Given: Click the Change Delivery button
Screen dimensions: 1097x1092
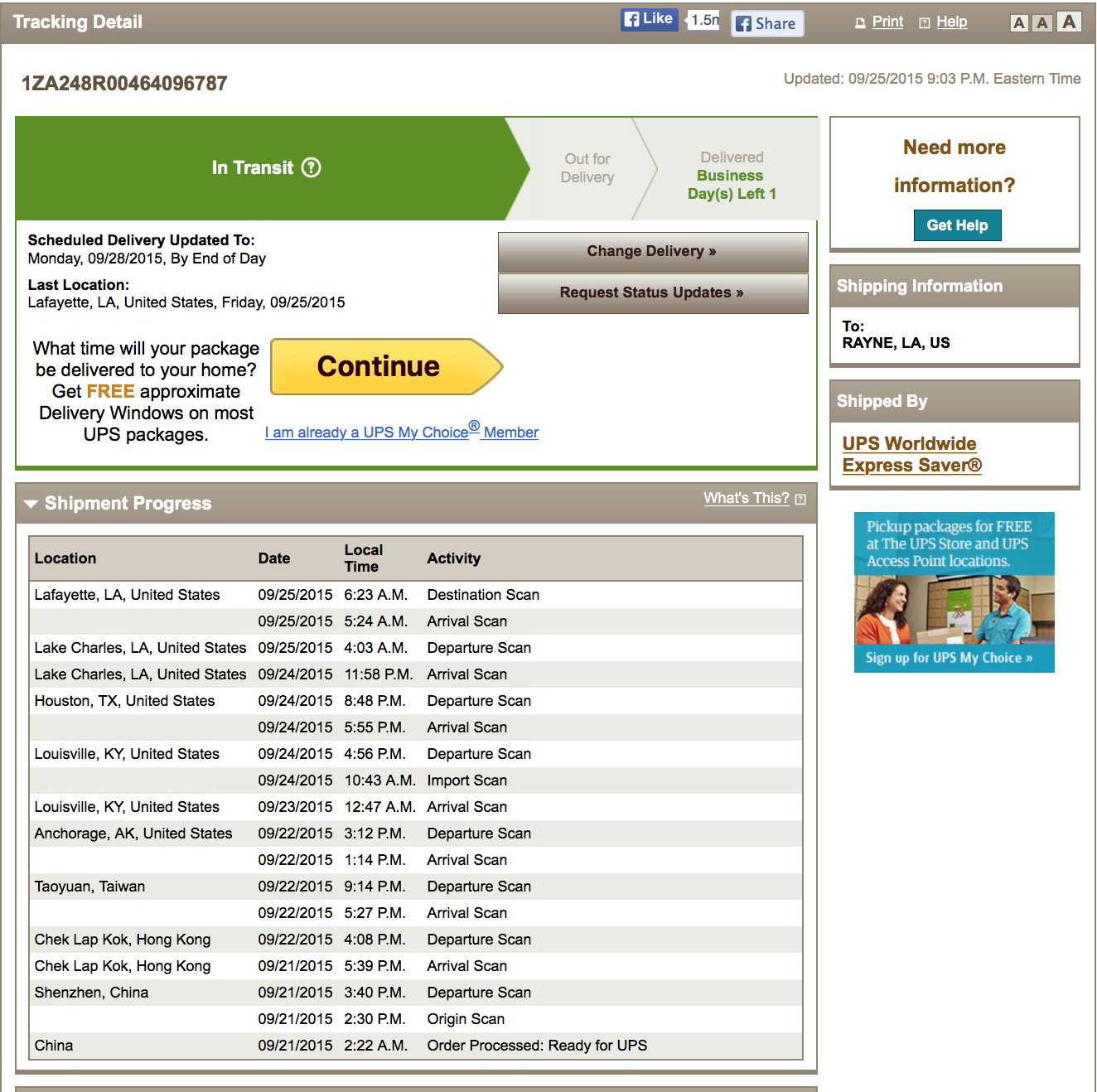Looking at the screenshot, I should 653,252.
